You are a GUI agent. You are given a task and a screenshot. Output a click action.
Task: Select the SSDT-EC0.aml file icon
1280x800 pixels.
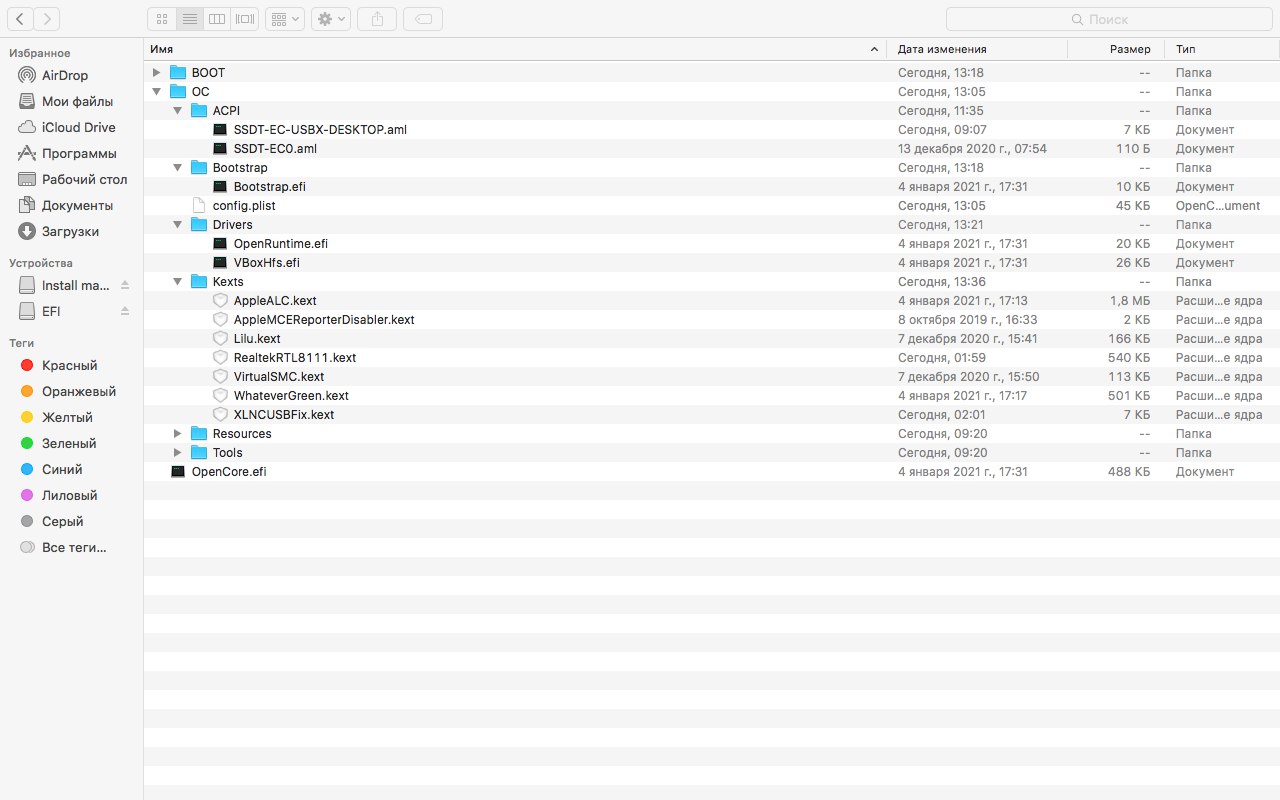[220, 148]
